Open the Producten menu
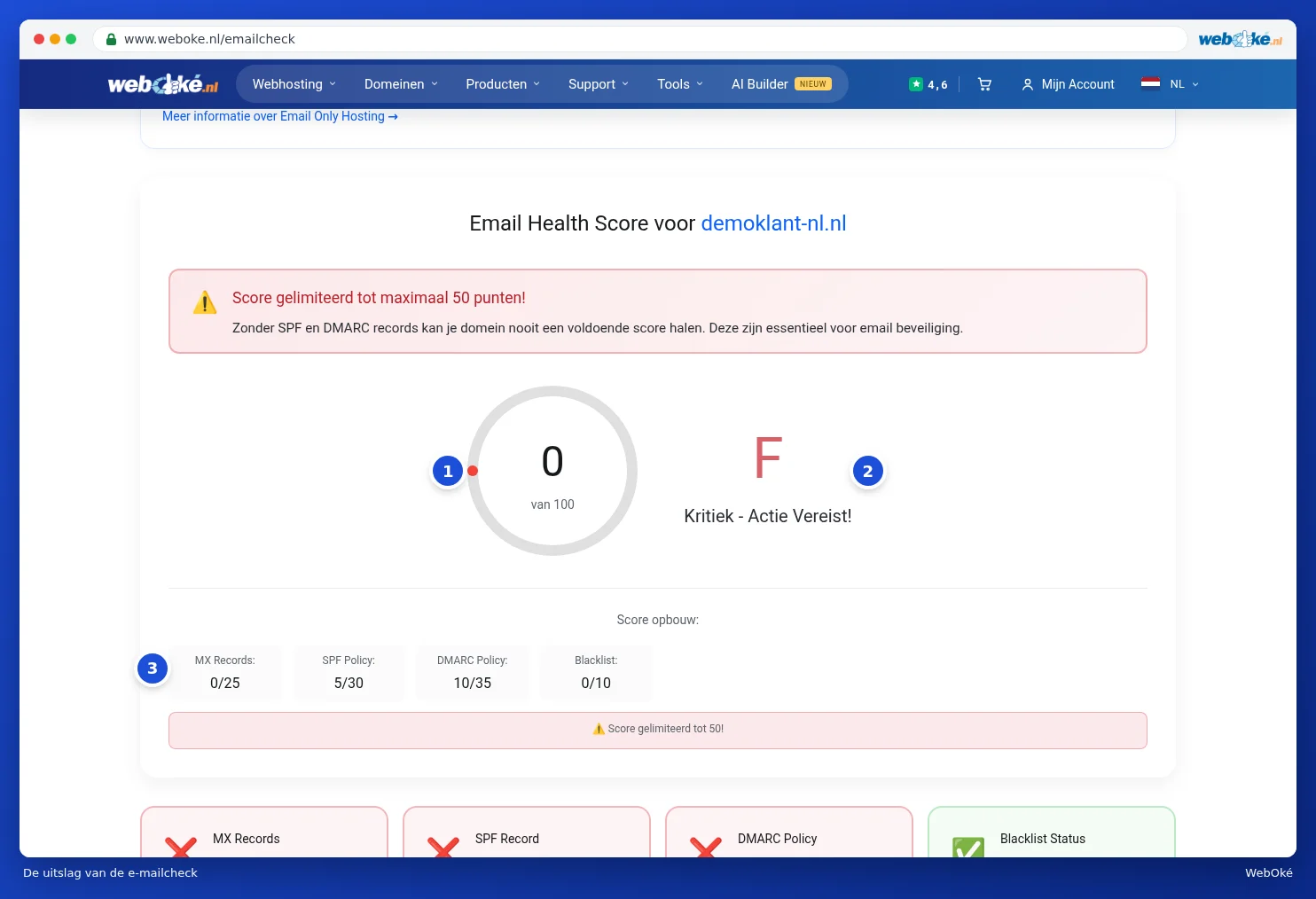This screenshot has width=1316, height=899. [x=503, y=84]
